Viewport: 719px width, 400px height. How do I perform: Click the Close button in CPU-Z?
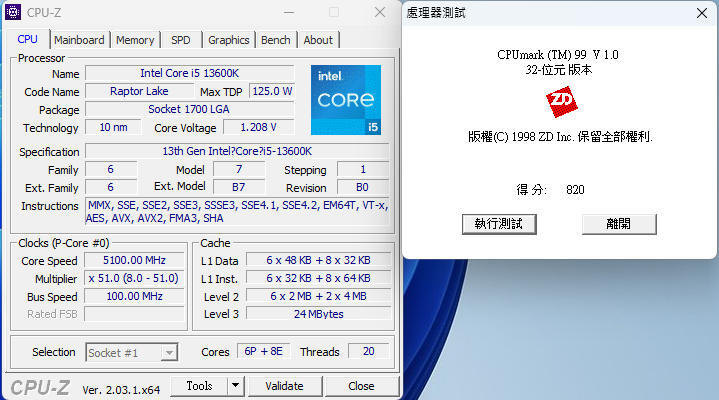361,386
